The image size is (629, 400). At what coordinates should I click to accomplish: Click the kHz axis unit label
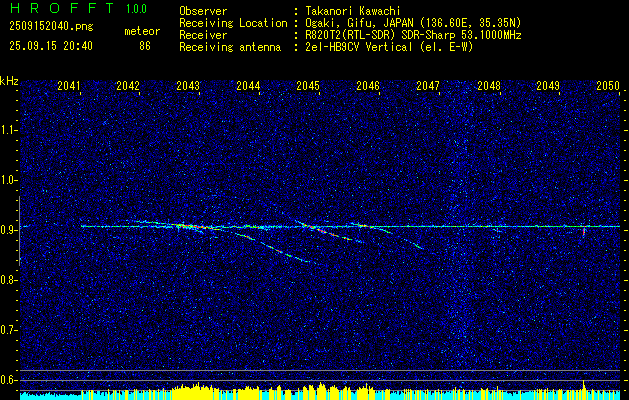pyautogui.click(x=9, y=81)
